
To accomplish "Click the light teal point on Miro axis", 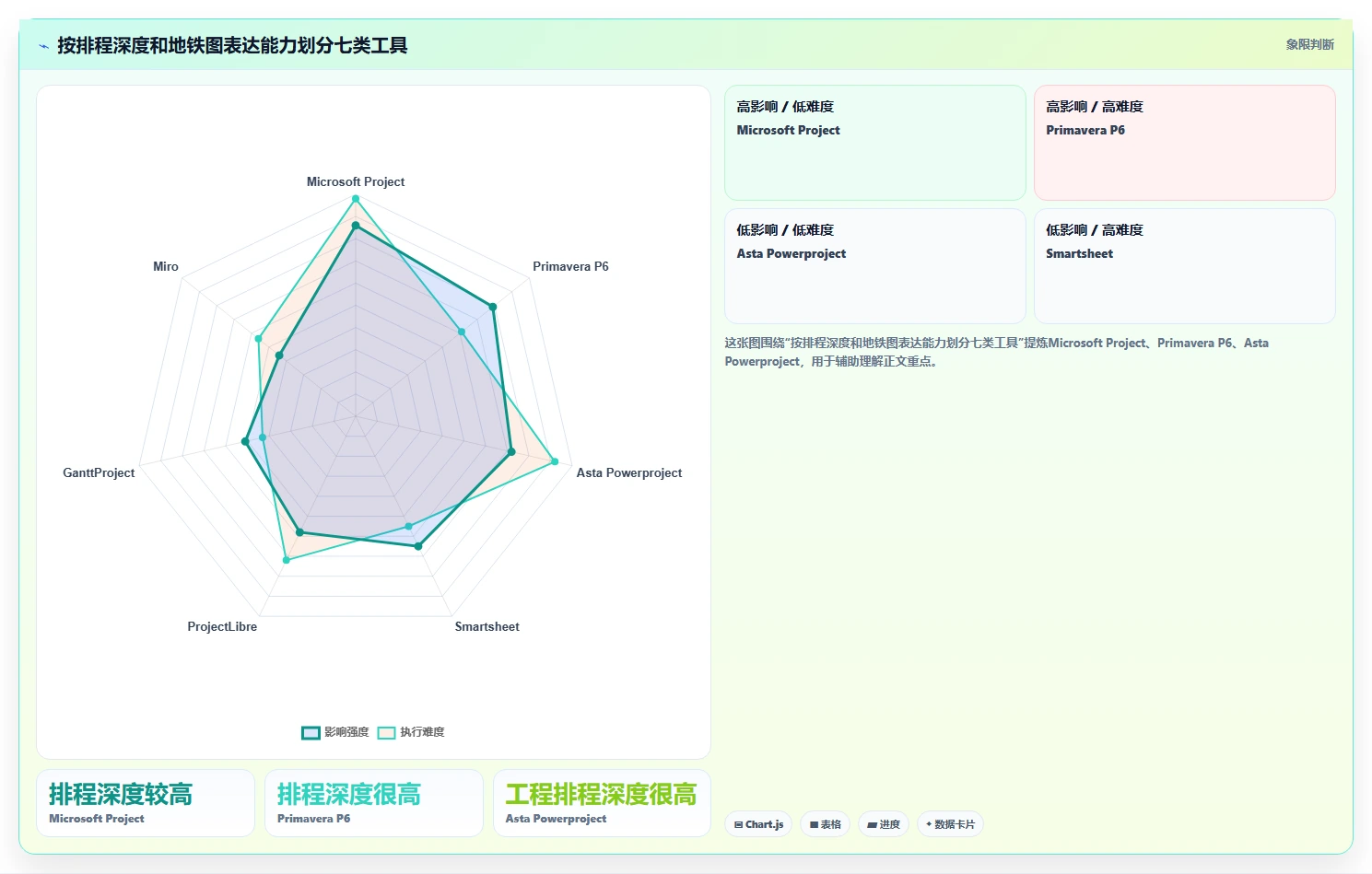I will [258, 339].
